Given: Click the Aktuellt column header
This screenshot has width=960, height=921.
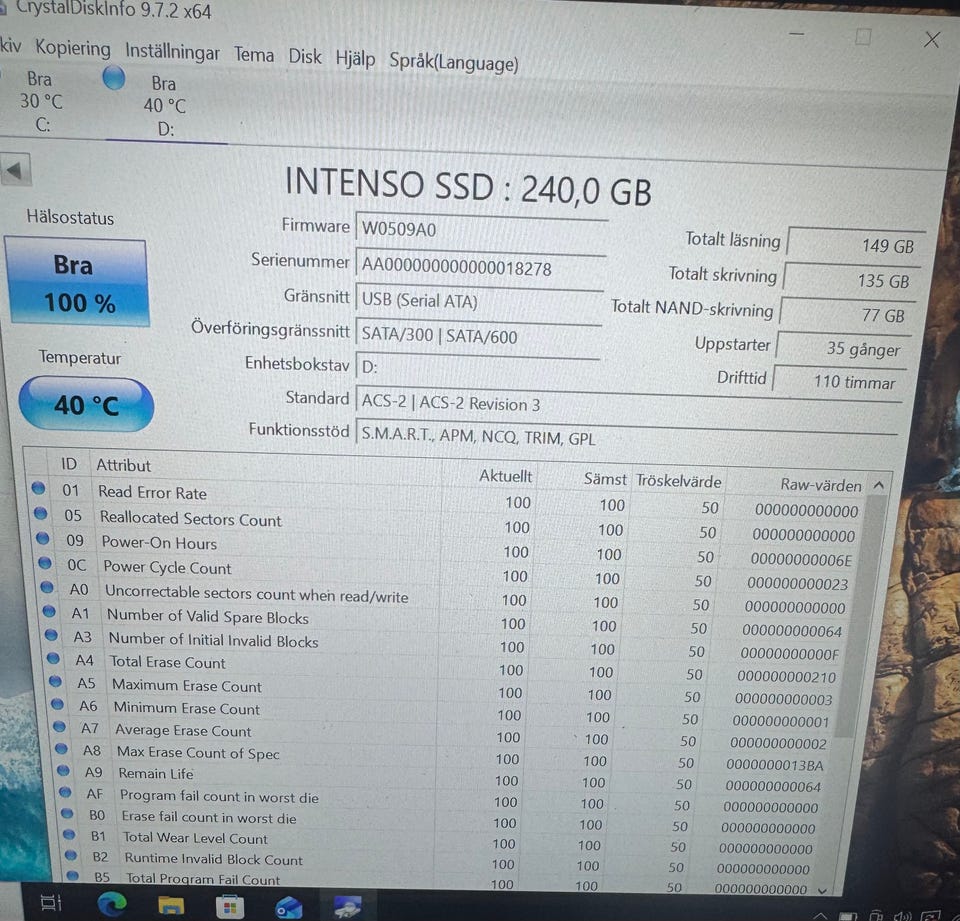Looking at the screenshot, I should [505, 475].
